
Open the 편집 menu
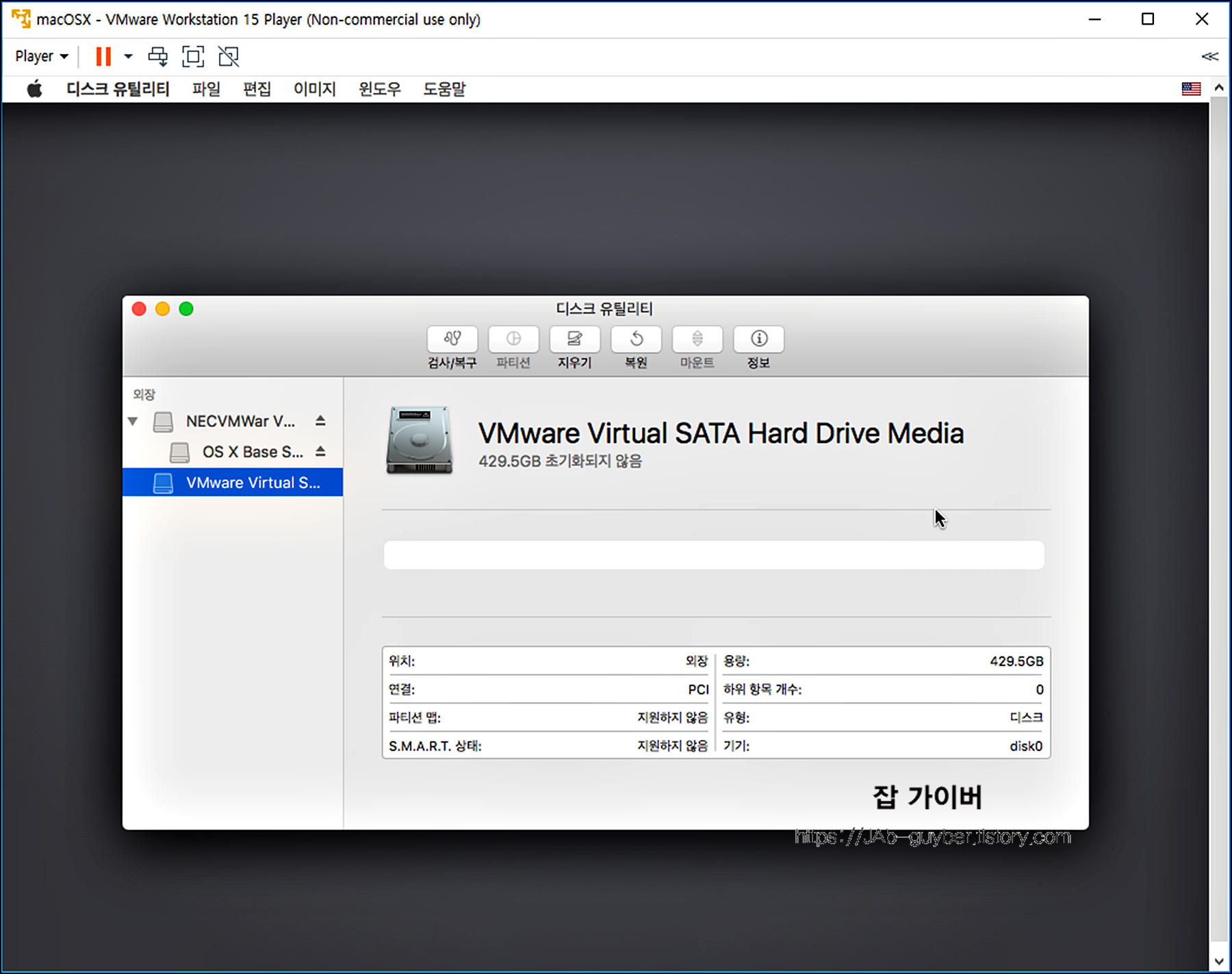point(257,89)
